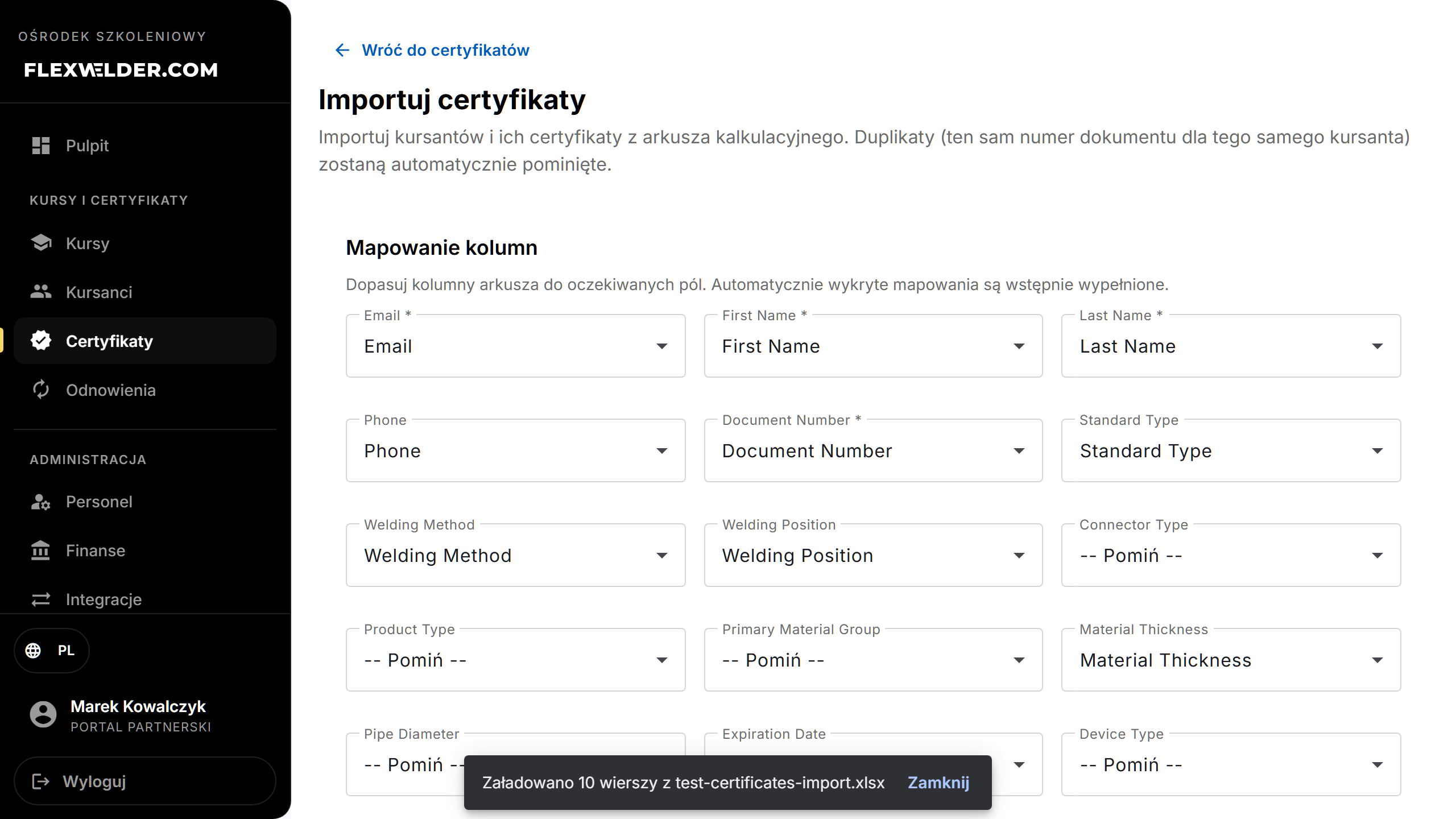Click the Marek Kowalczyk avatar icon
The image size is (1456, 819).
click(43, 714)
